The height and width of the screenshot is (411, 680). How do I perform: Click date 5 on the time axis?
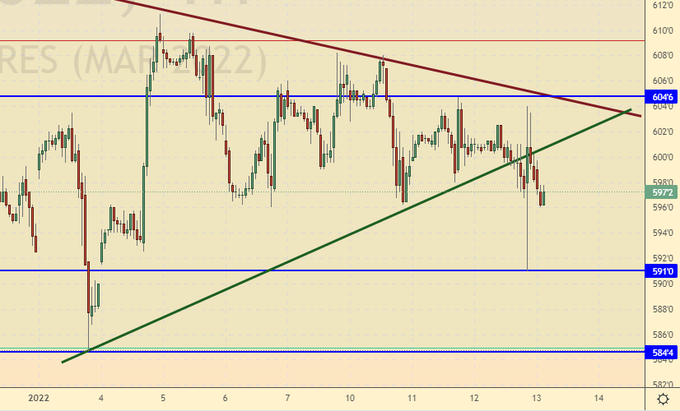pyautogui.click(x=163, y=397)
